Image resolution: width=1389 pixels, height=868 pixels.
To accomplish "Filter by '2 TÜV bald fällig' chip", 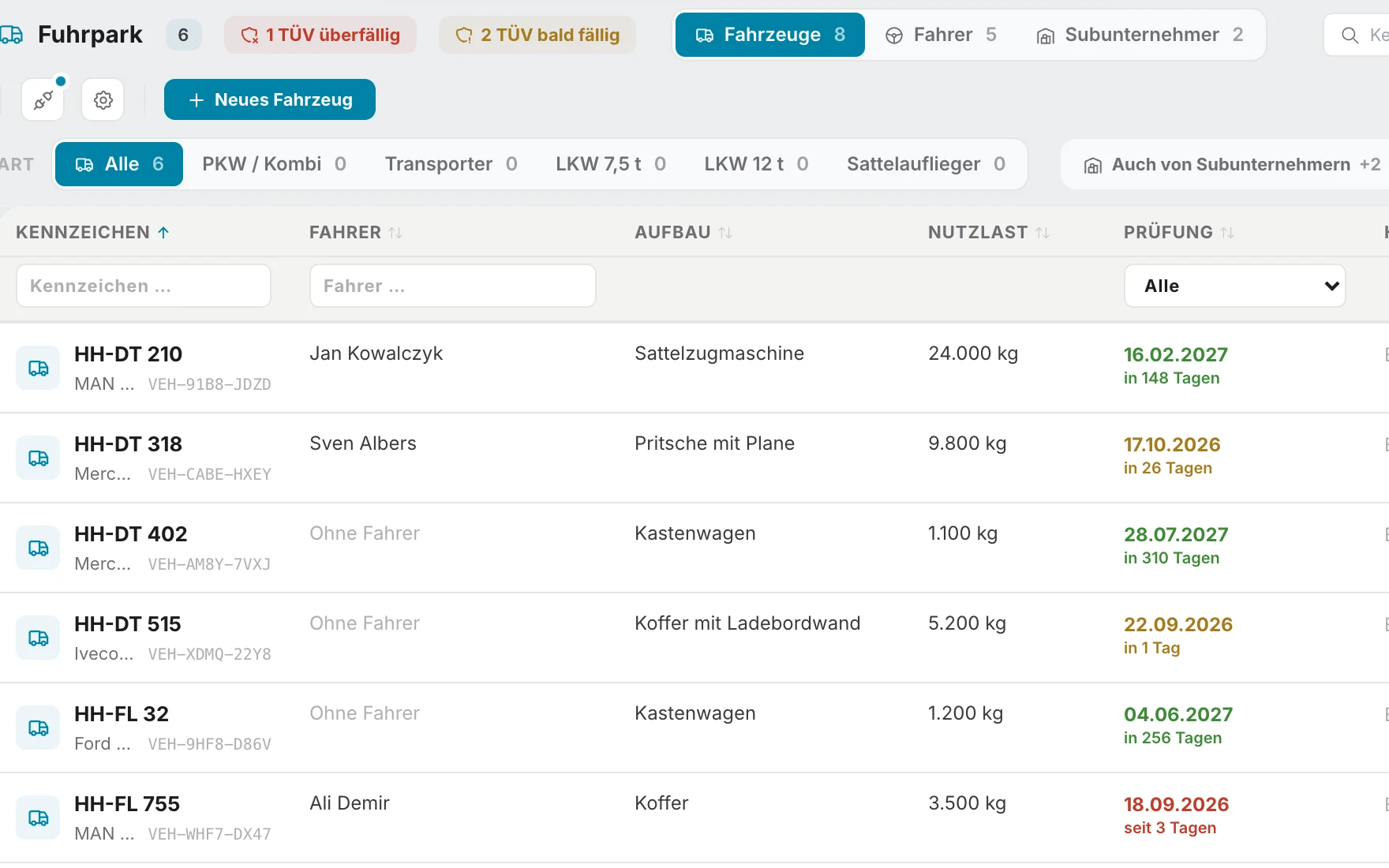I will 537,35.
